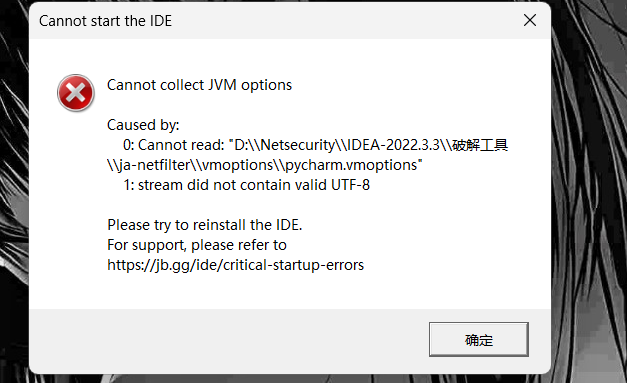
Task: Click the red error cross icon
Action: click(x=76, y=93)
